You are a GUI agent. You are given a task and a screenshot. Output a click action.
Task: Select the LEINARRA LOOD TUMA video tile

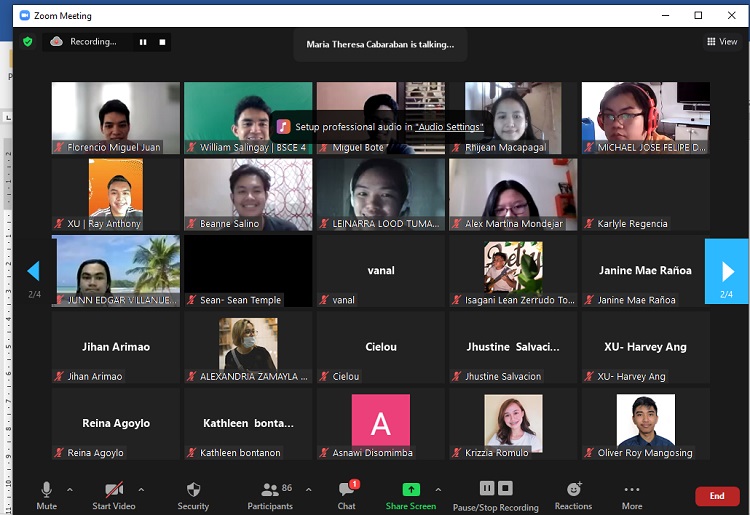pyautogui.click(x=381, y=195)
